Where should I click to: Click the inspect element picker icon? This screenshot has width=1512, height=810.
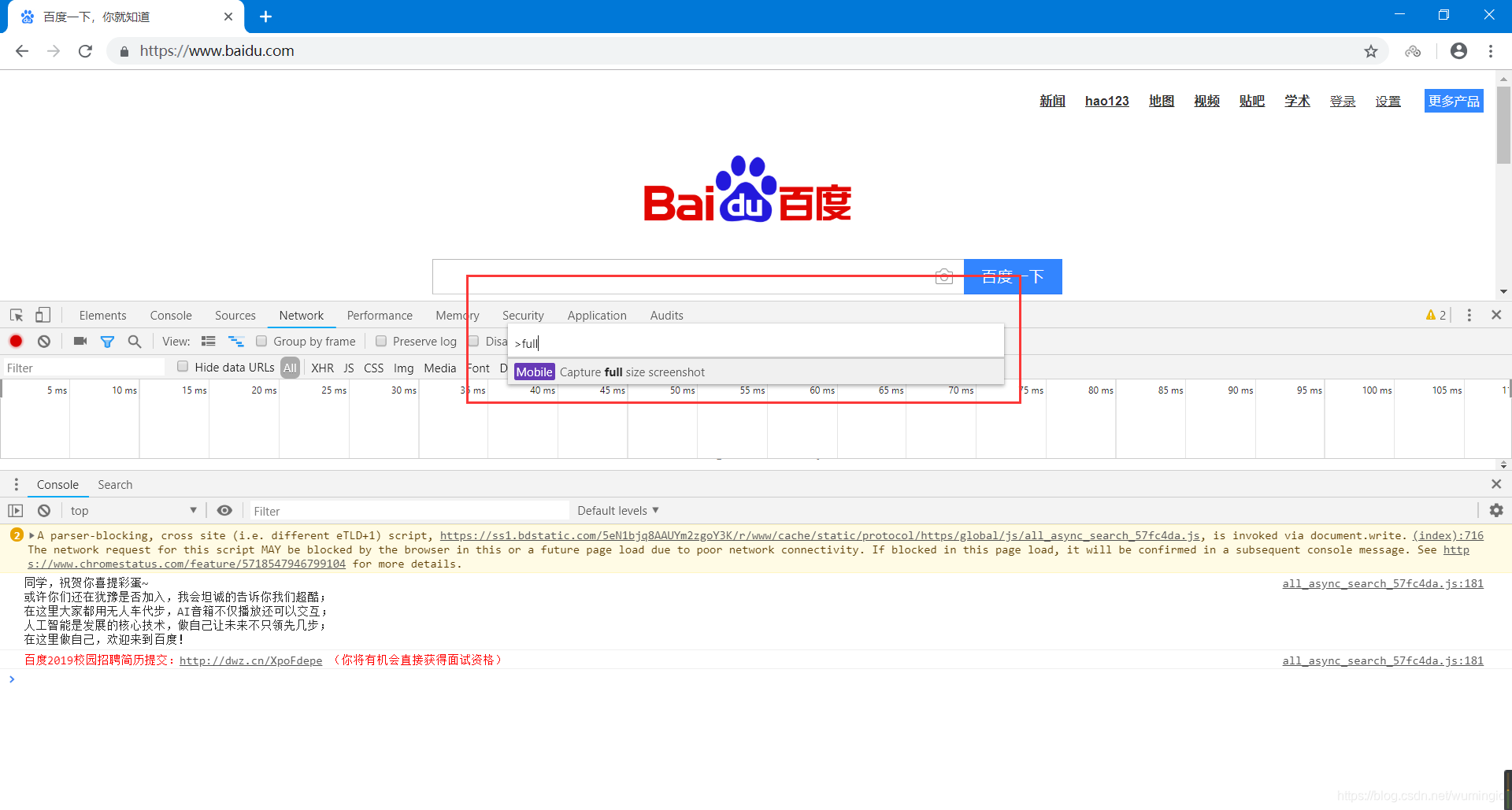pos(17,315)
